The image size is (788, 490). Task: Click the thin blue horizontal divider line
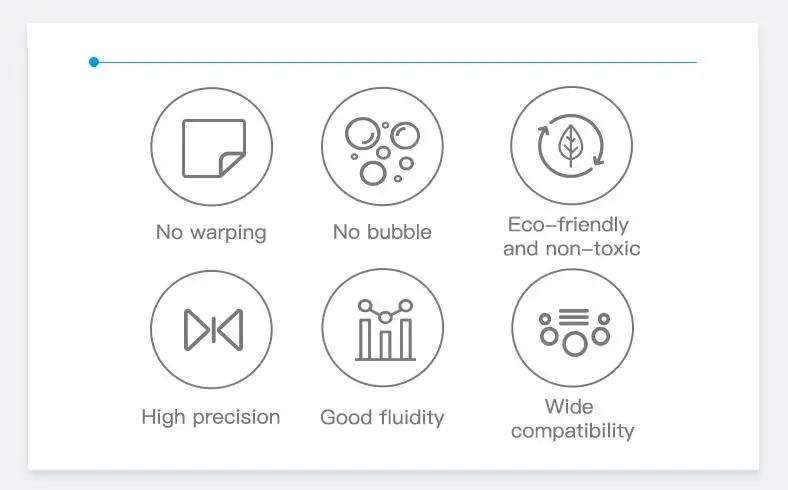(x=398, y=62)
